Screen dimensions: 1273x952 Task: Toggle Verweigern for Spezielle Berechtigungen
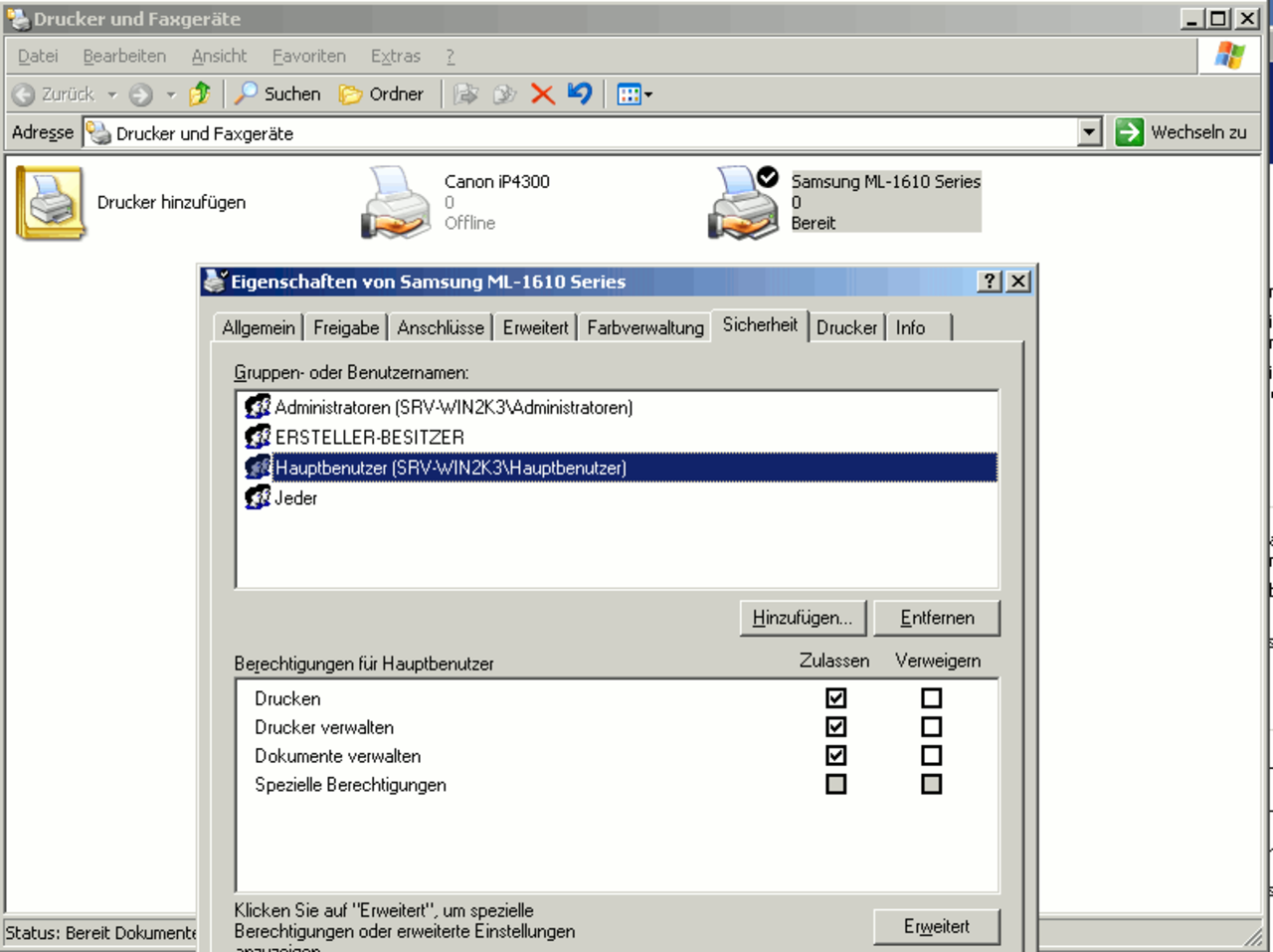pyautogui.click(x=931, y=784)
